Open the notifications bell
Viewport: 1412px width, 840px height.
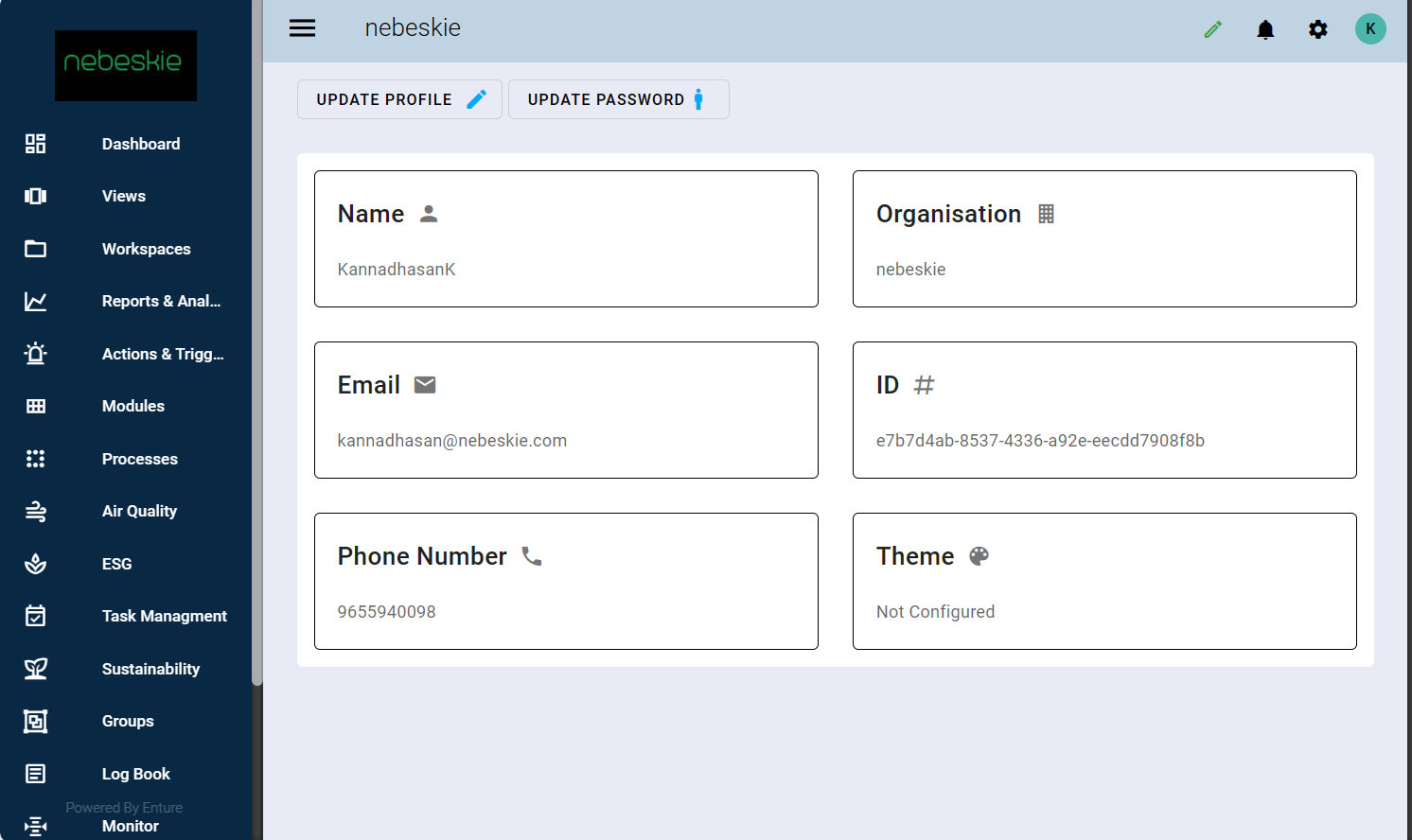pos(1265,29)
